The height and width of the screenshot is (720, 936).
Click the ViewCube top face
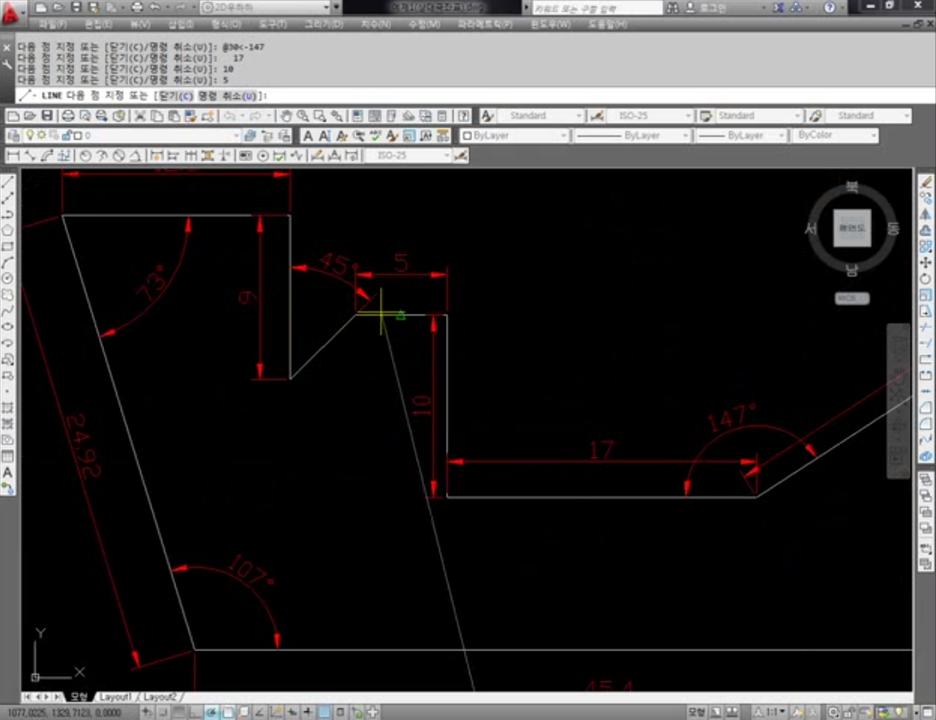pos(852,227)
